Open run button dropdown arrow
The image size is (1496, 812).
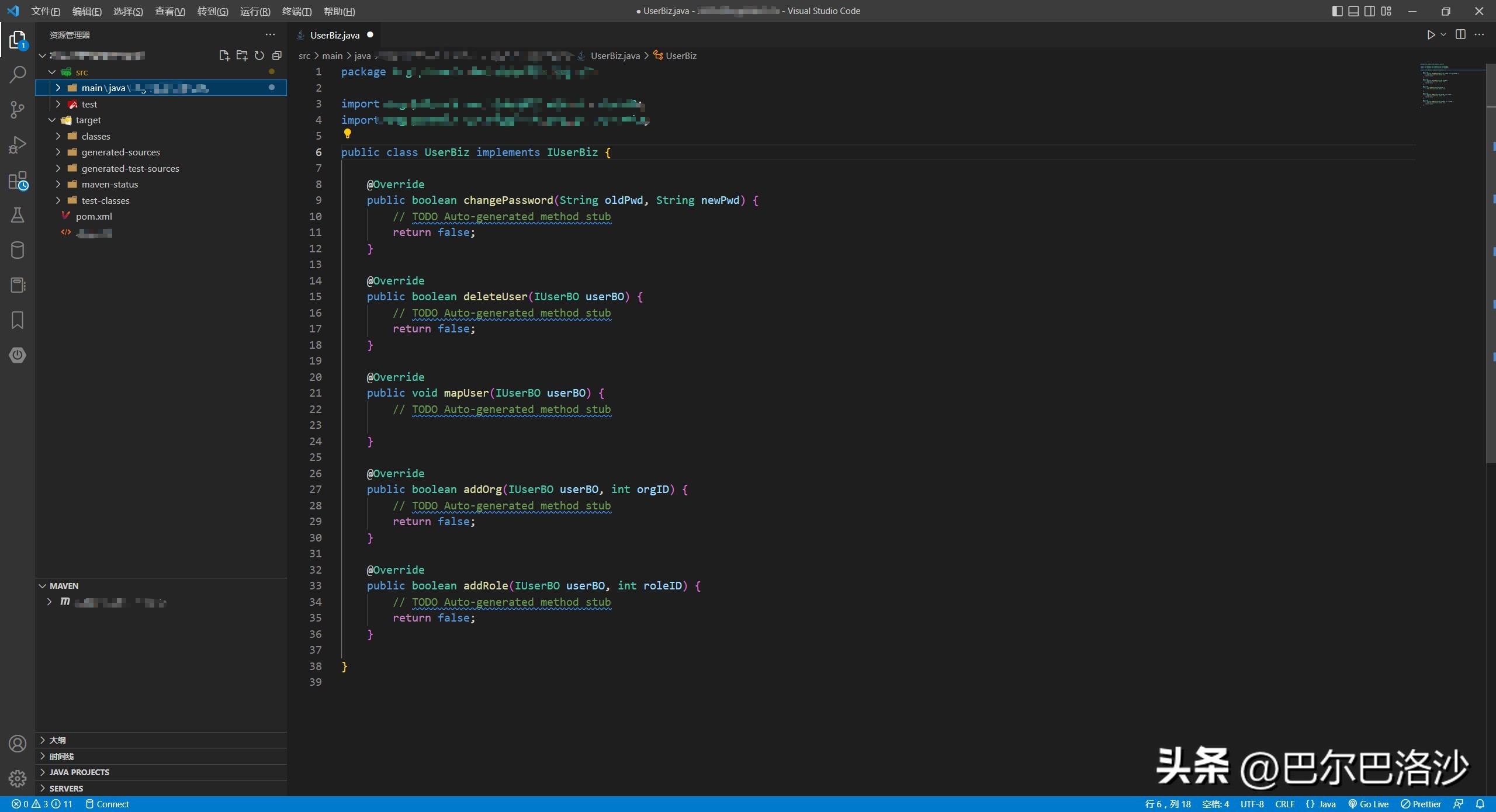[x=1443, y=35]
